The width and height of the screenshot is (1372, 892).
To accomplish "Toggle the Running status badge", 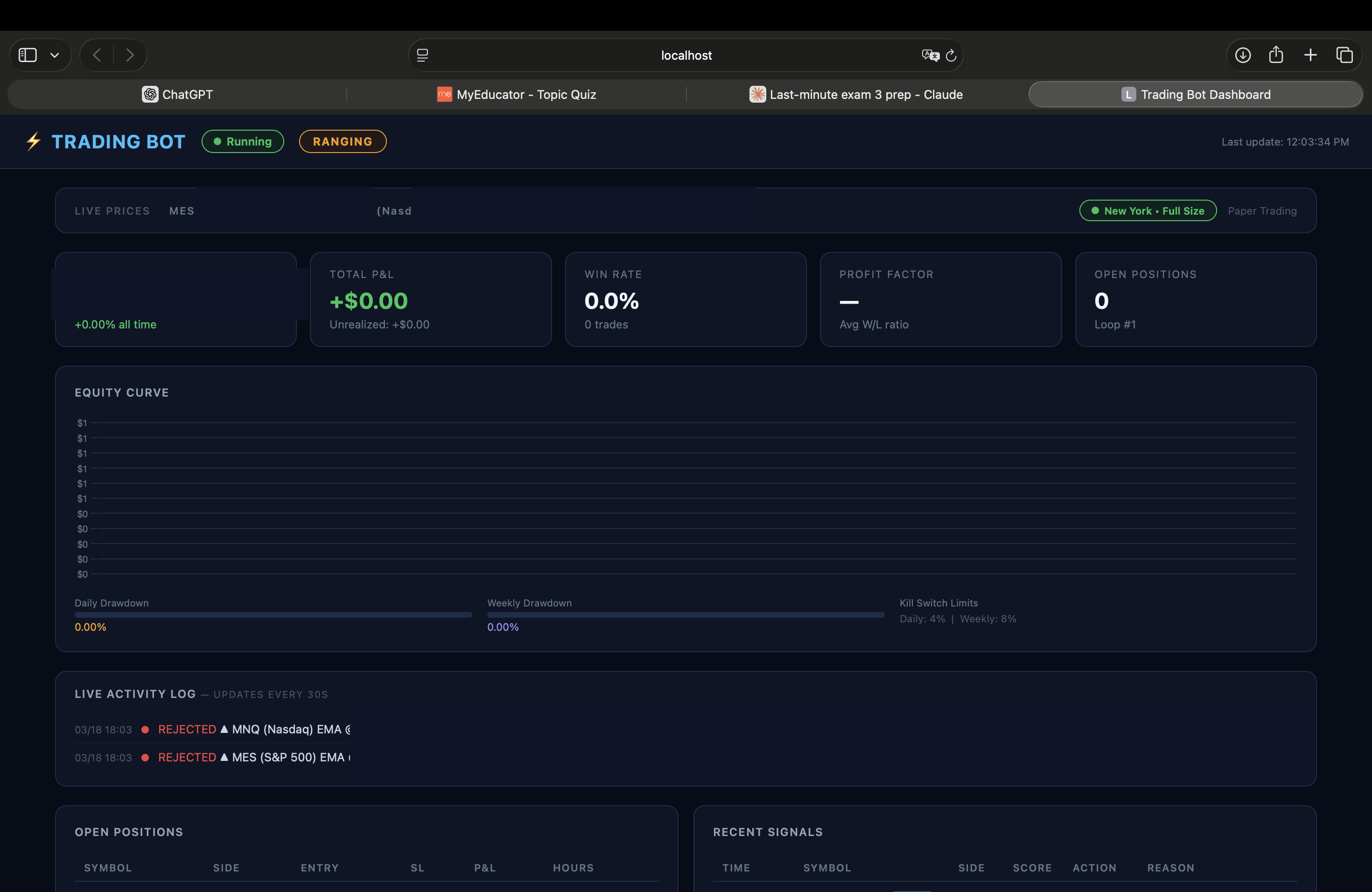I will point(243,141).
